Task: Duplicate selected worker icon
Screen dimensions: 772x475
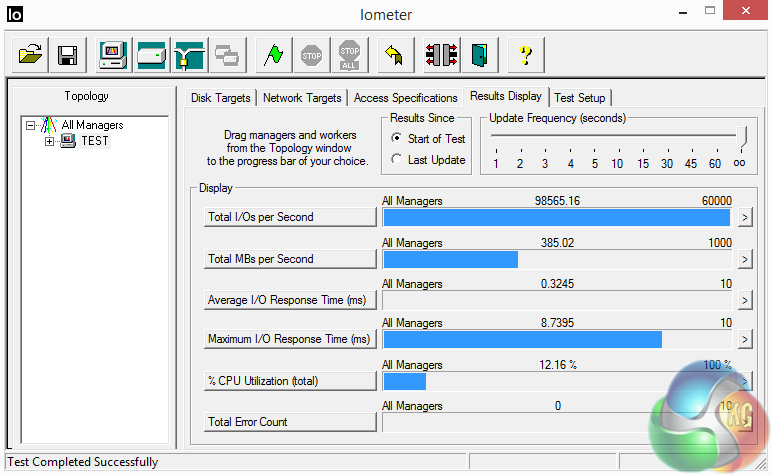Action: [227, 55]
